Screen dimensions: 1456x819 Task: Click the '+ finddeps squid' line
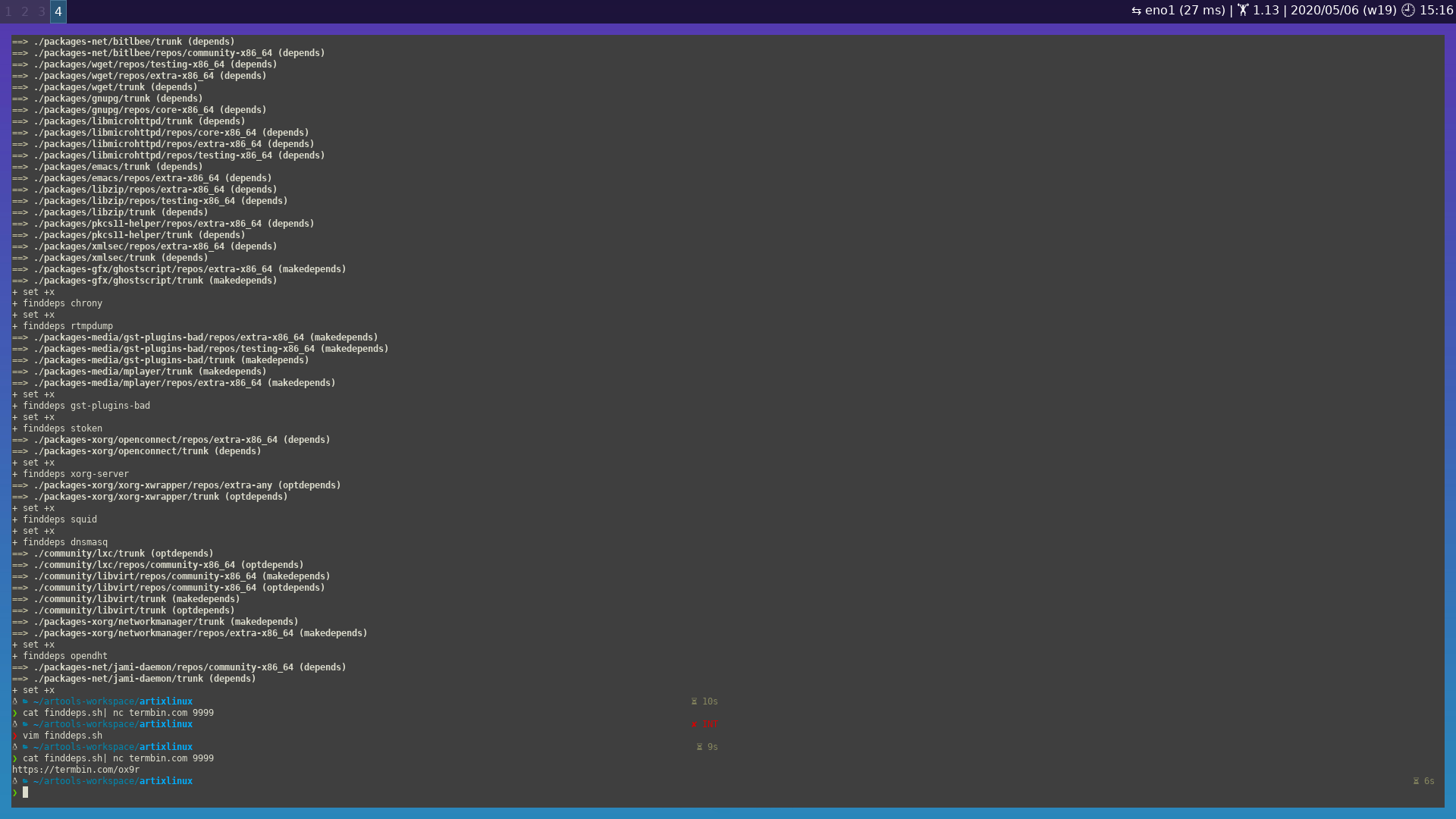pyautogui.click(x=55, y=519)
